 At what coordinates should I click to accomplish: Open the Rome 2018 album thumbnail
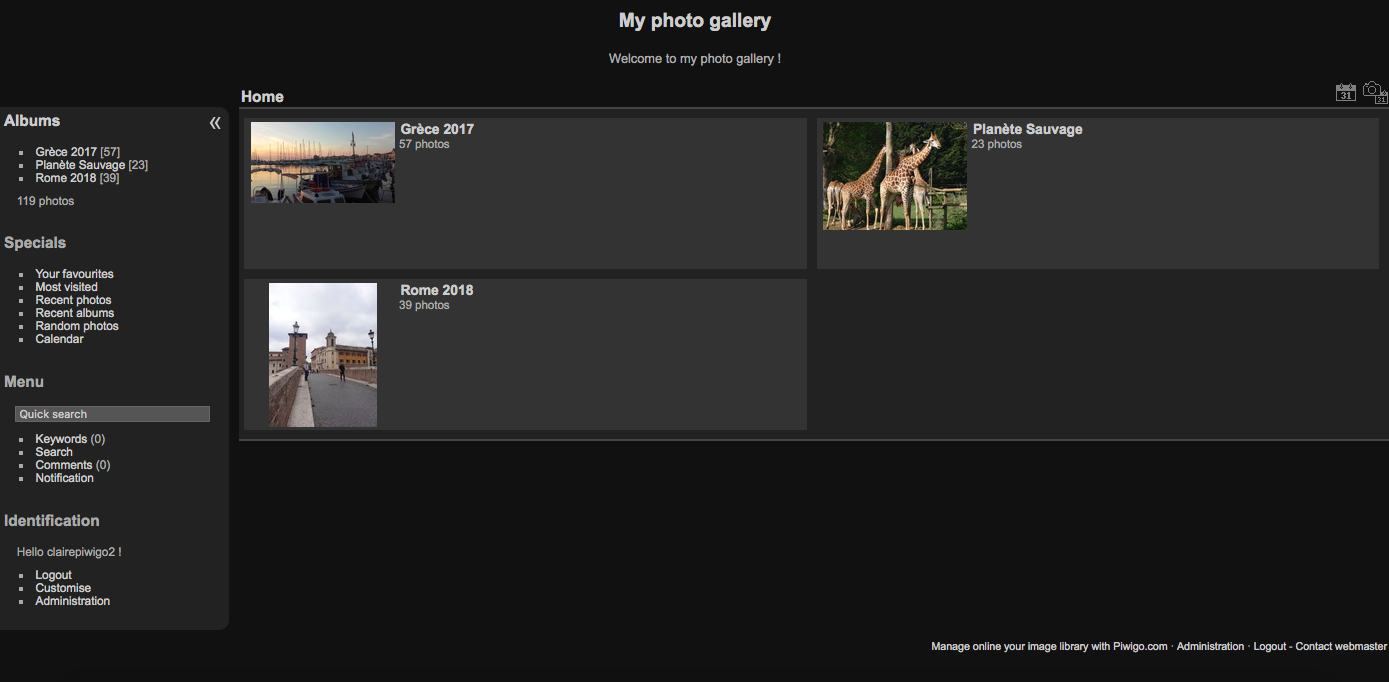point(322,354)
